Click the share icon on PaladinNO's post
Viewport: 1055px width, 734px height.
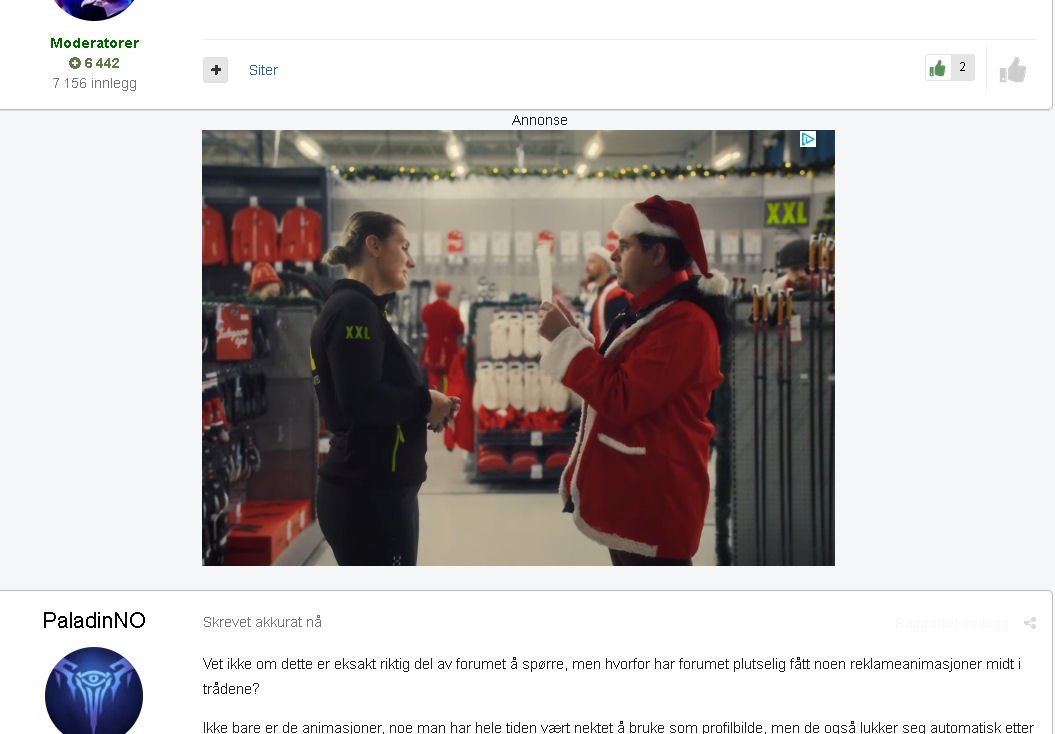1029,623
